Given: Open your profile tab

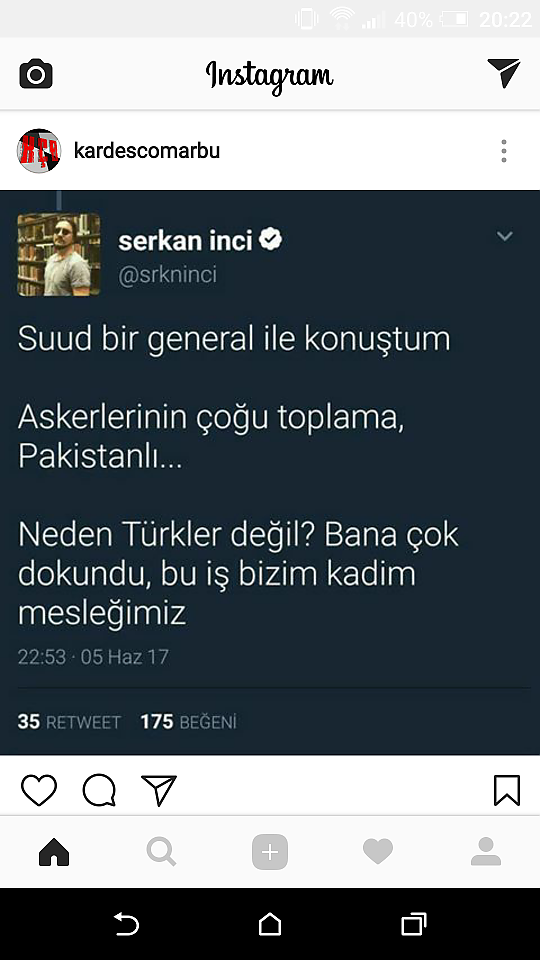Looking at the screenshot, I should [486, 852].
